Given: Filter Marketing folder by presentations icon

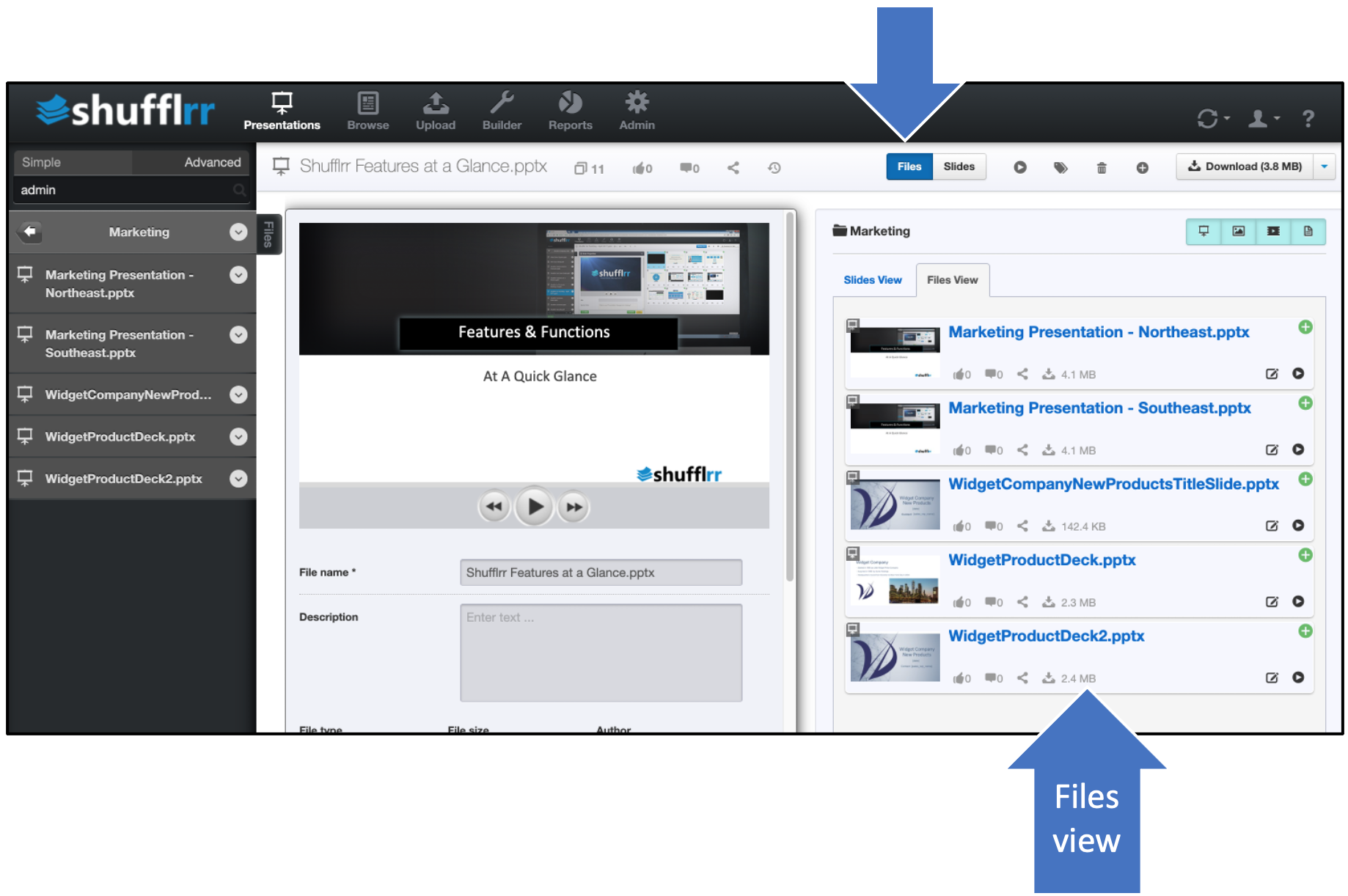Looking at the screenshot, I should coord(1204,231).
